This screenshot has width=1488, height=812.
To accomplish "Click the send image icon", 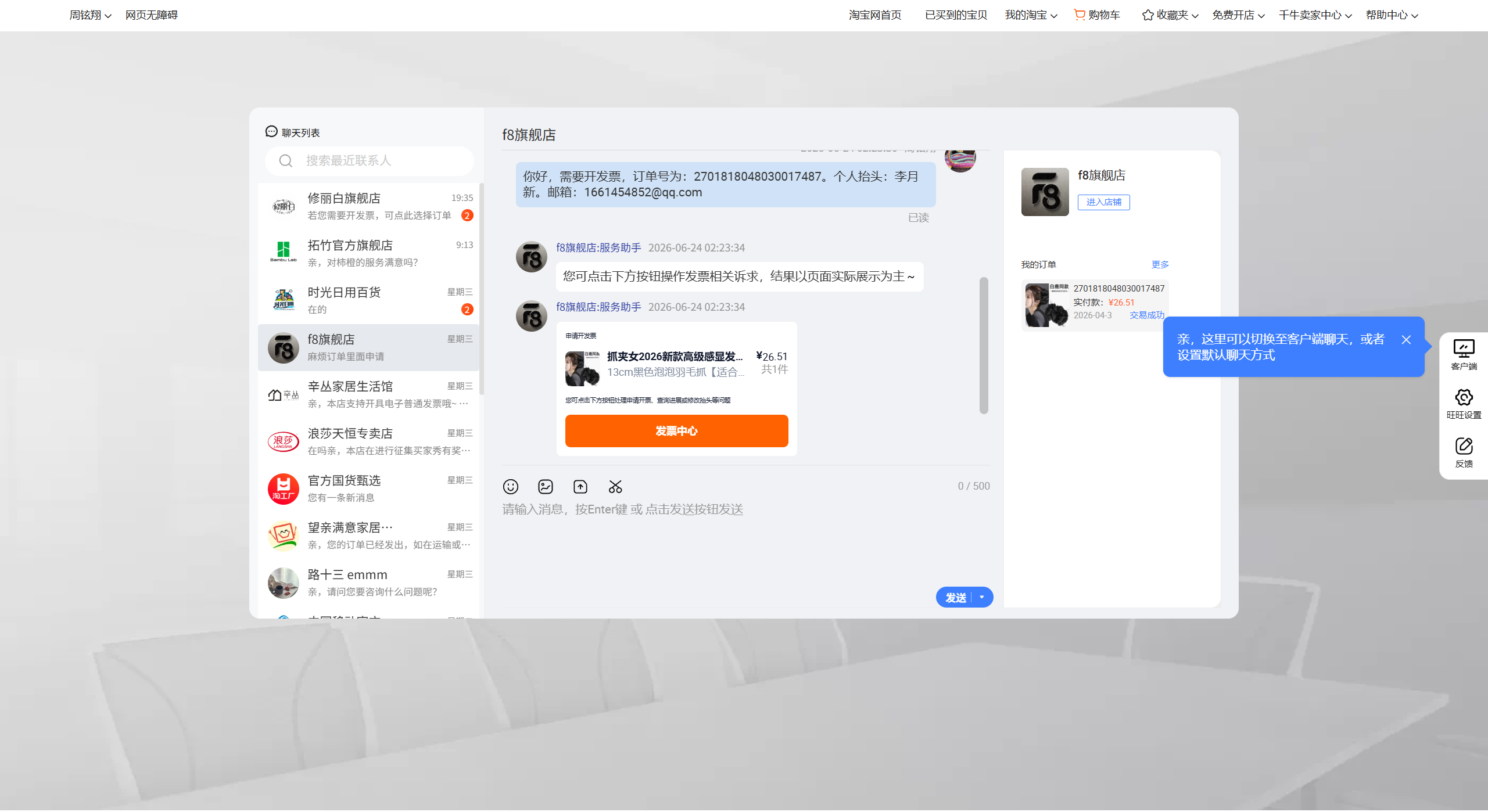I will pos(546,487).
